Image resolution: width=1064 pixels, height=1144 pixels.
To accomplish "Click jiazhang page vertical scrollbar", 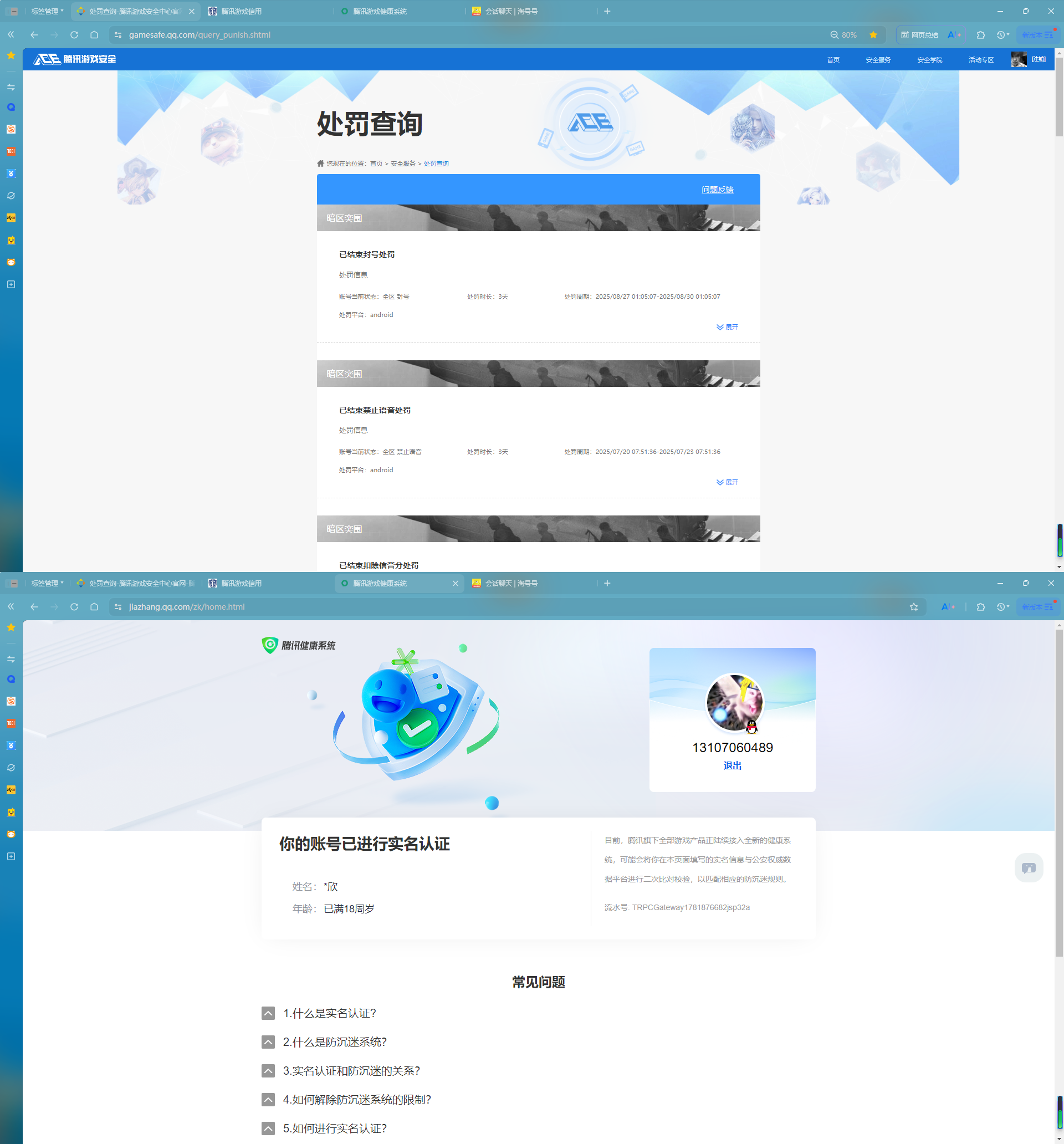I will [1059, 794].
